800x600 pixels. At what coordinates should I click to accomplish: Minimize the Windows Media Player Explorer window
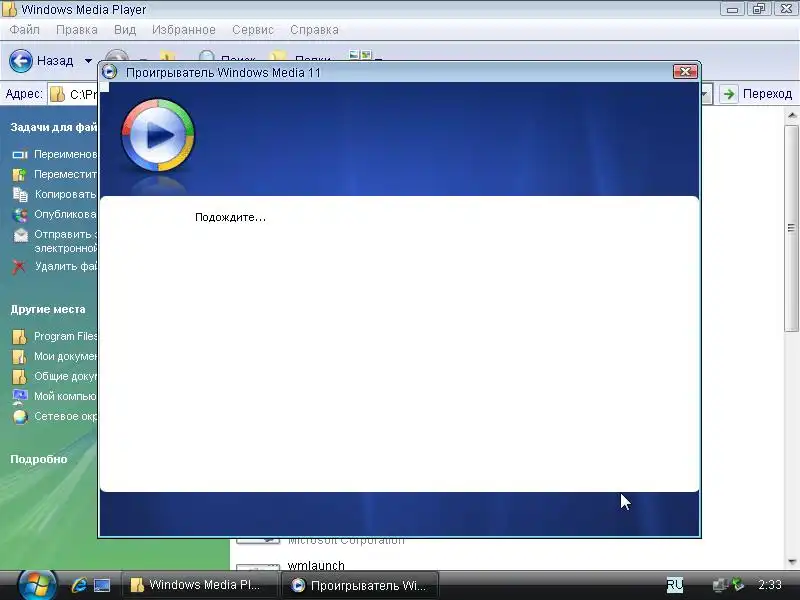click(x=733, y=9)
